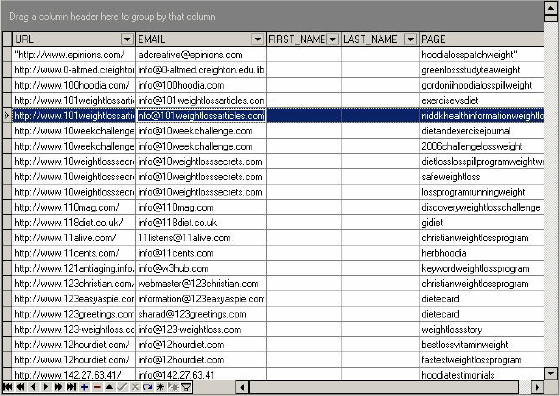Edit record using the black triangle icon
Image resolution: width=560 pixels, height=396 pixels.
click(110, 387)
